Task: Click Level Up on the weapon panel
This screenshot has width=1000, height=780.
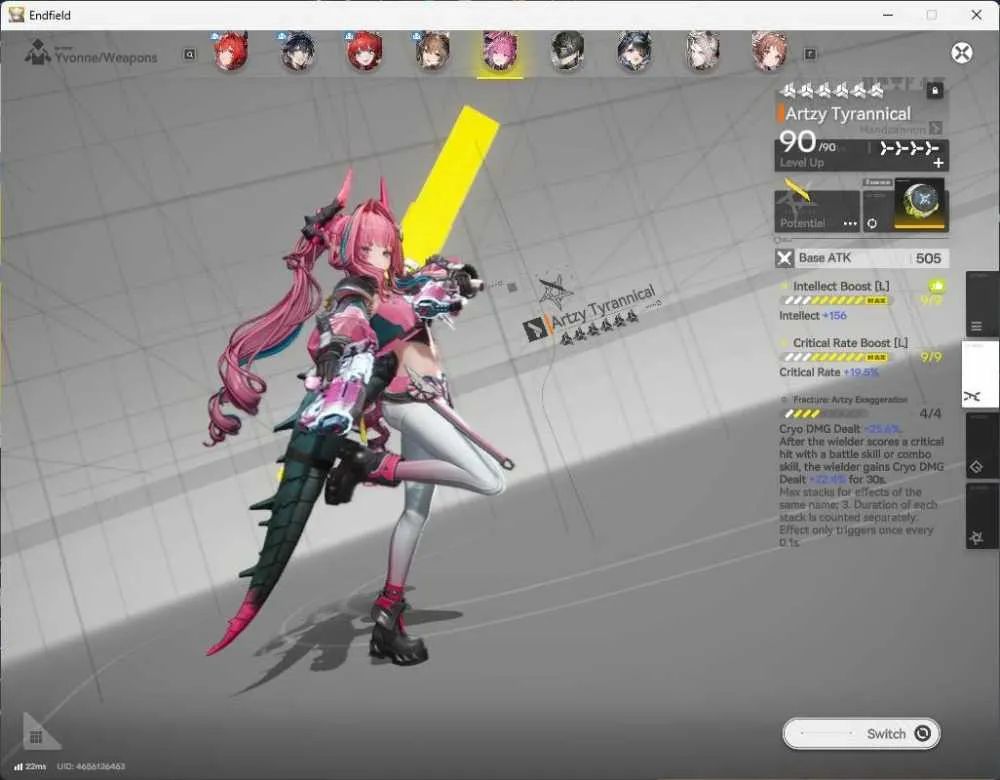Action: [802, 163]
